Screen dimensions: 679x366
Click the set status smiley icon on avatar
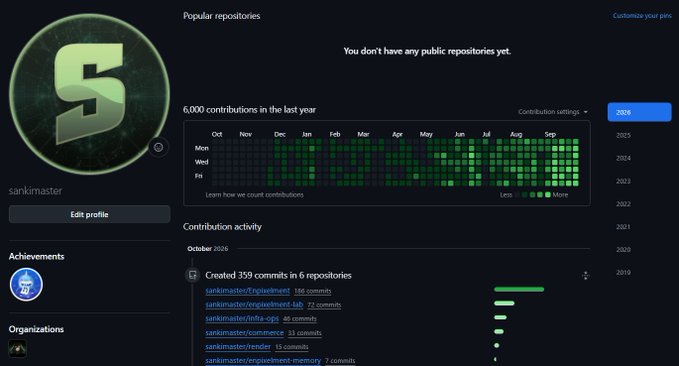click(x=158, y=147)
